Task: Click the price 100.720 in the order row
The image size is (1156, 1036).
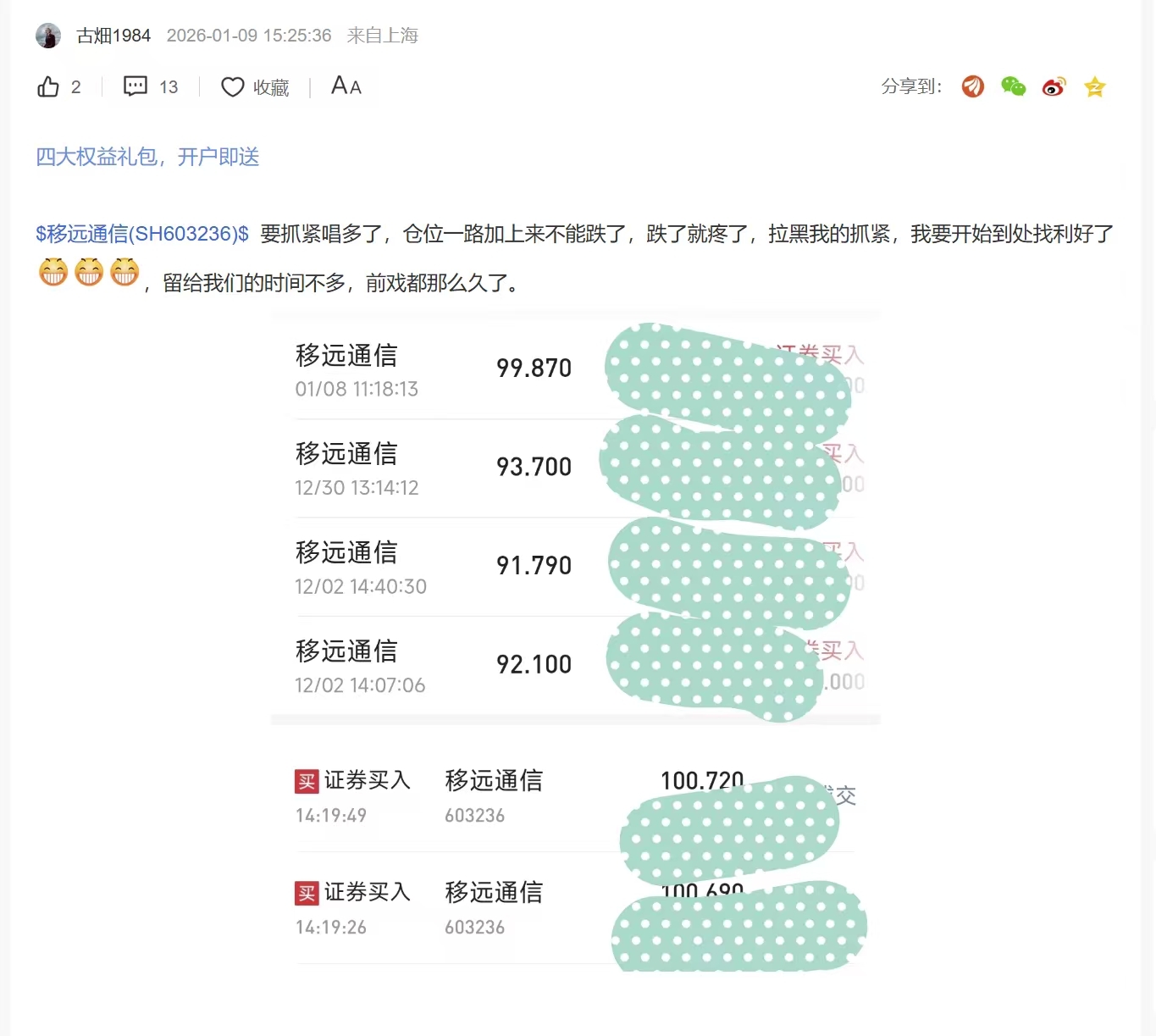Action: (702, 779)
